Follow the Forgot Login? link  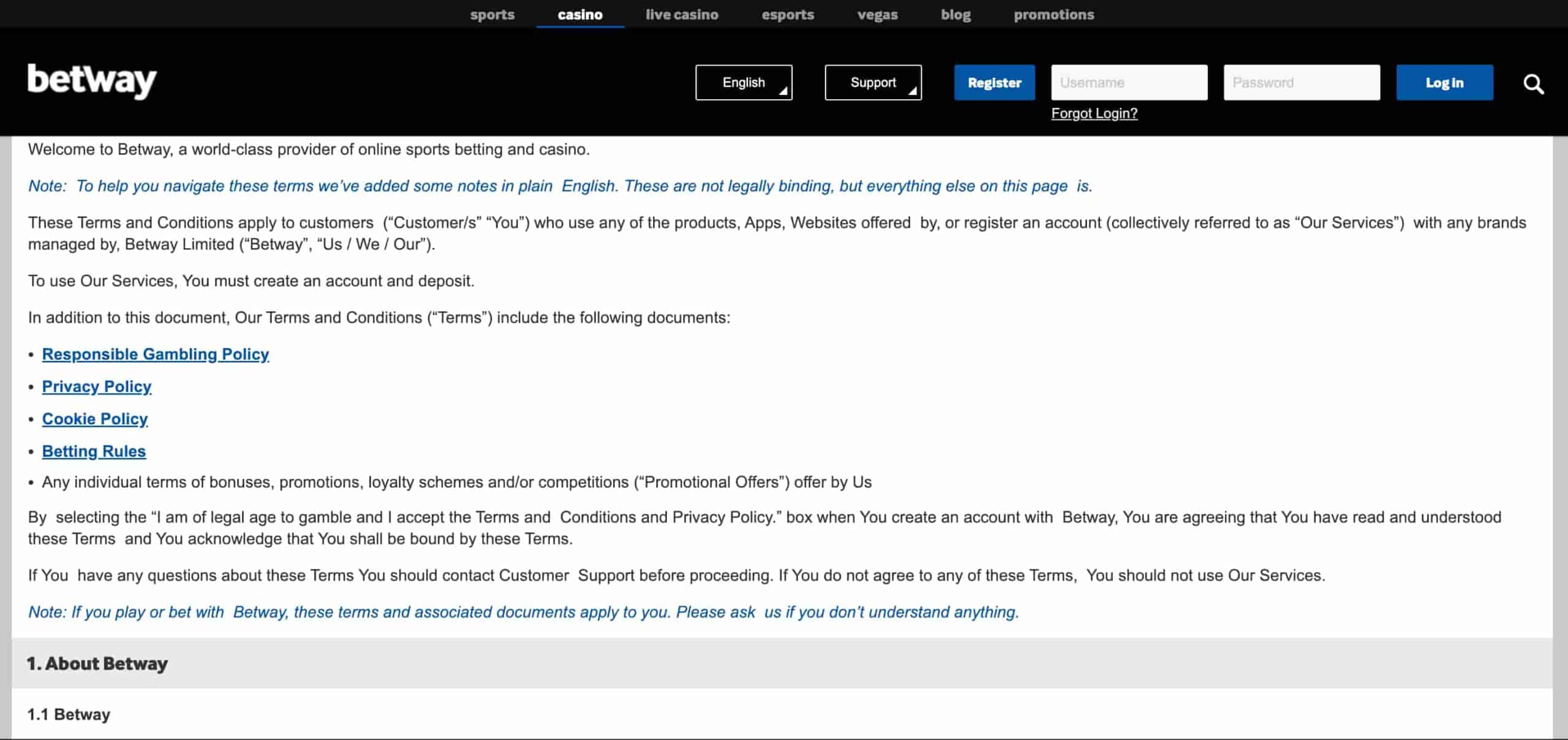[x=1094, y=113]
